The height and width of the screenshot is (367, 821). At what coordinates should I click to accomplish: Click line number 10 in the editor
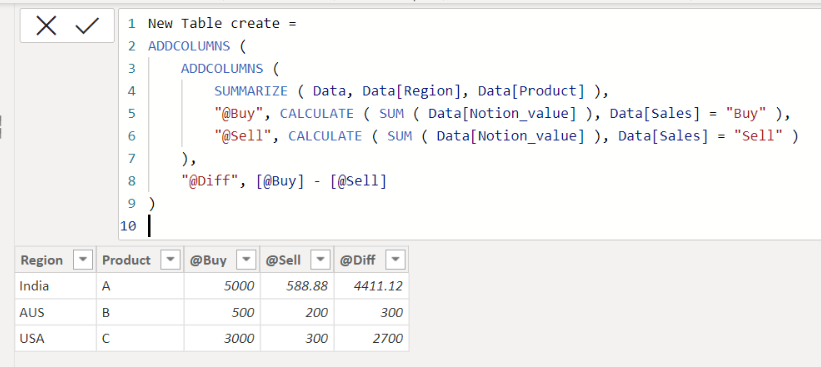(x=128, y=226)
